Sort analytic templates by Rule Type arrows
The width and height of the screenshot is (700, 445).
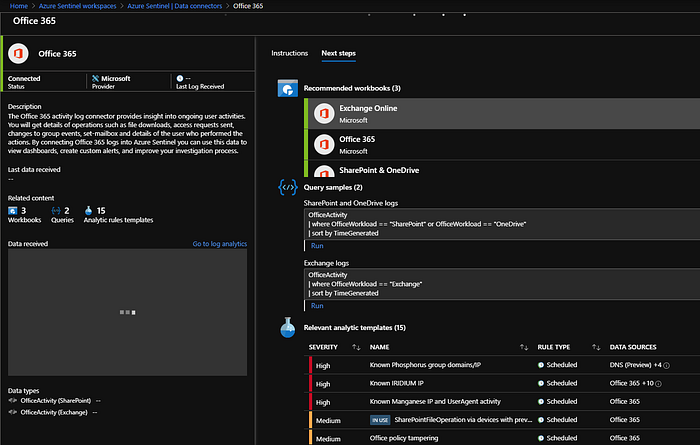pos(596,347)
